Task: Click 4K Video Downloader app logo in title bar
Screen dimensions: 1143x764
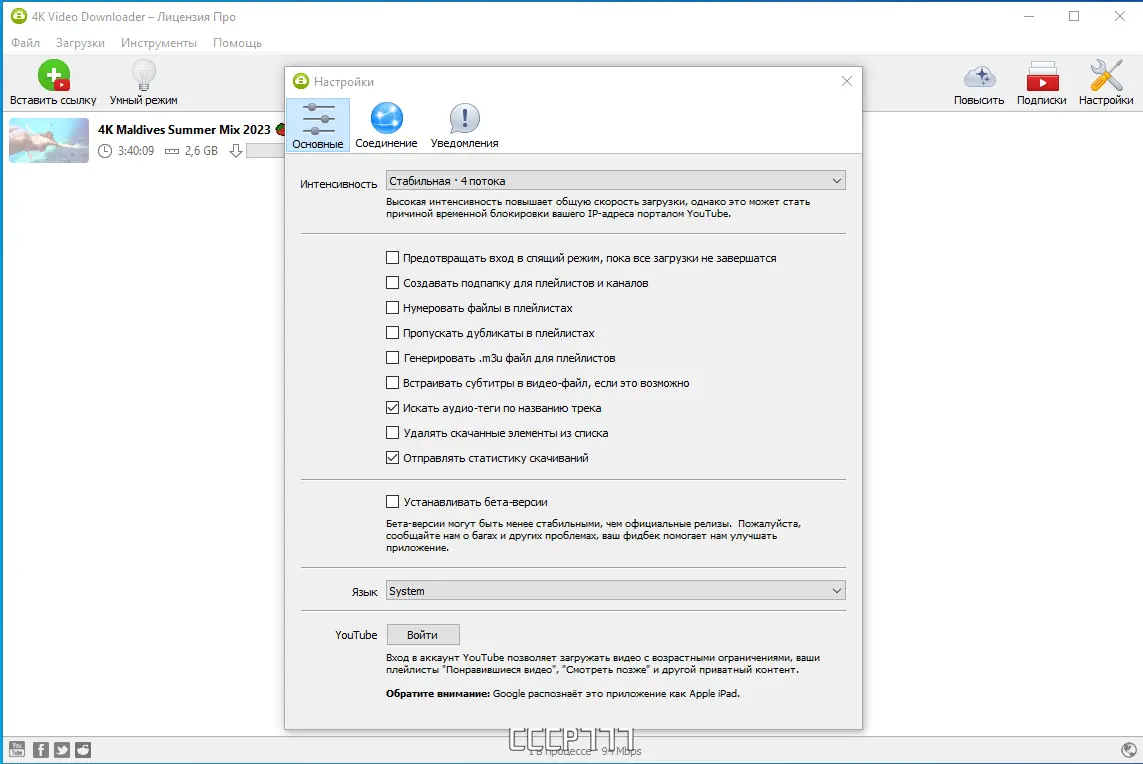Action: pyautogui.click(x=18, y=16)
